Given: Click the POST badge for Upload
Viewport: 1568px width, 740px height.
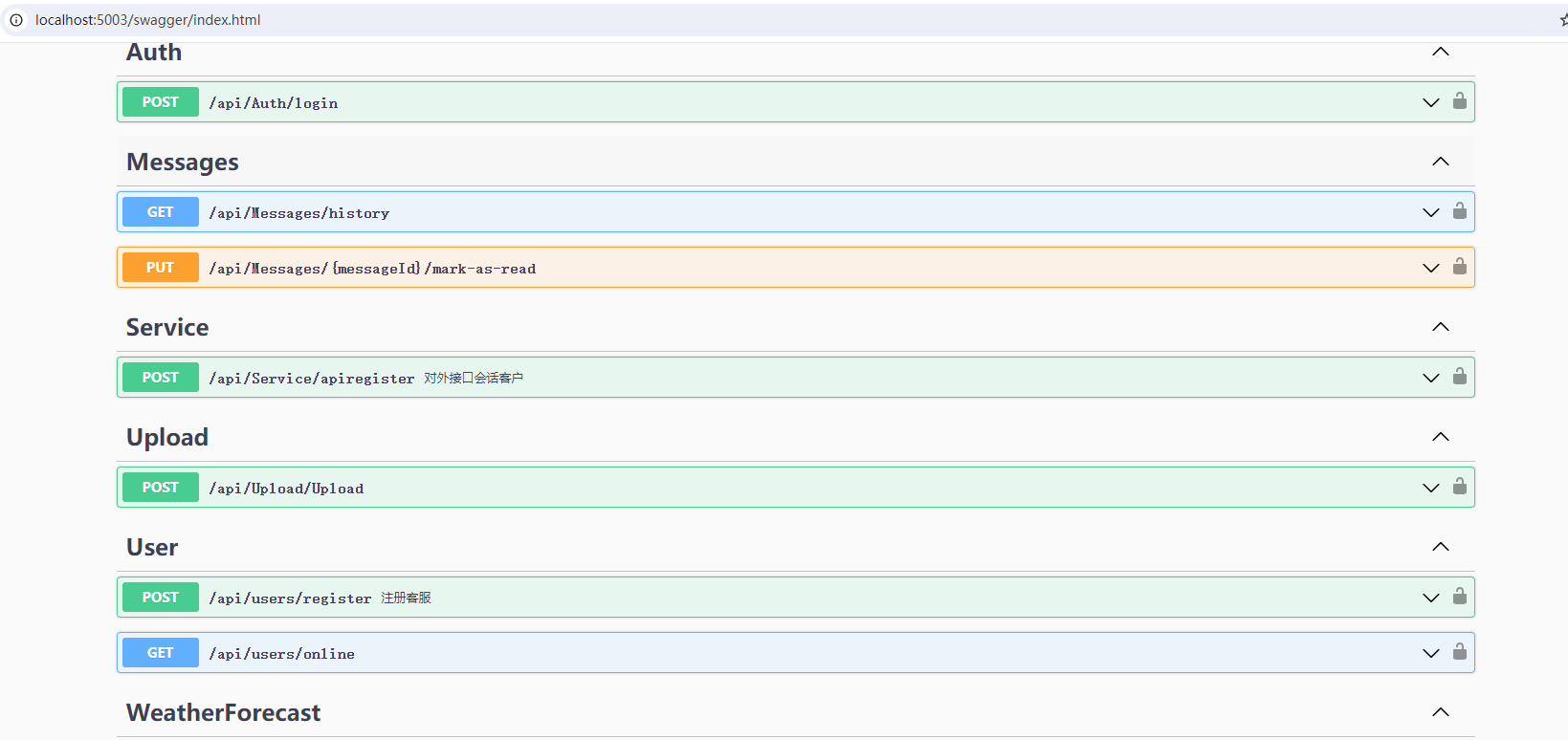Looking at the screenshot, I should (161, 488).
